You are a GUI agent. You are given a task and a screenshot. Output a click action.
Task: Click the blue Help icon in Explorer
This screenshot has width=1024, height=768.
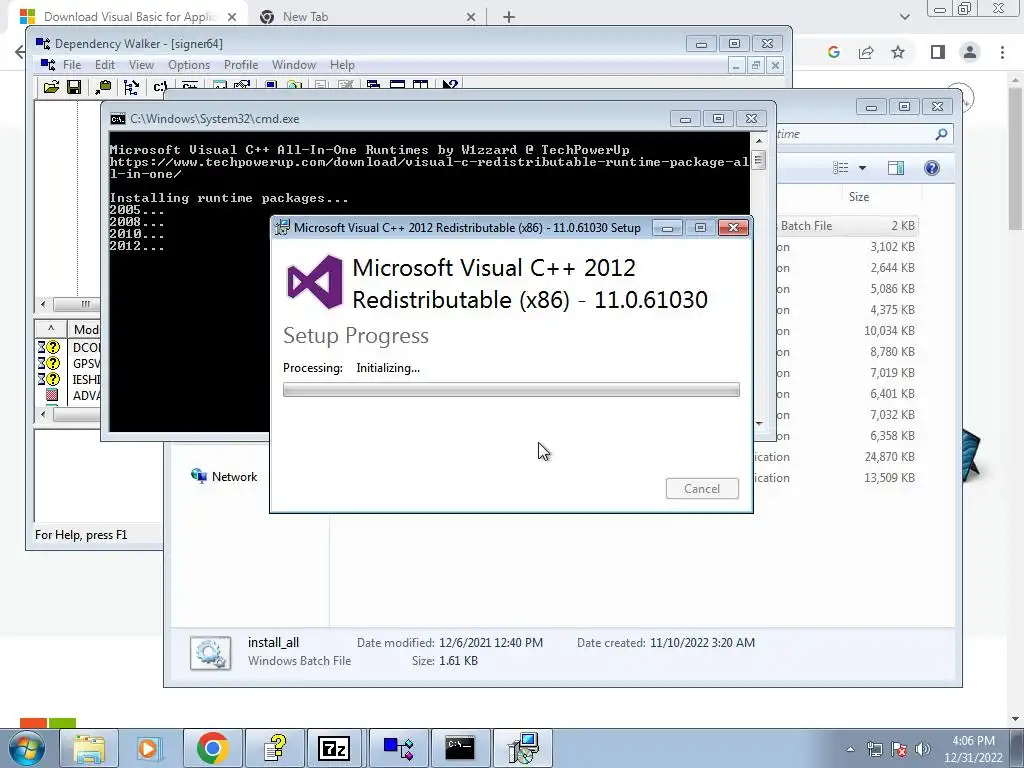coord(932,168)
